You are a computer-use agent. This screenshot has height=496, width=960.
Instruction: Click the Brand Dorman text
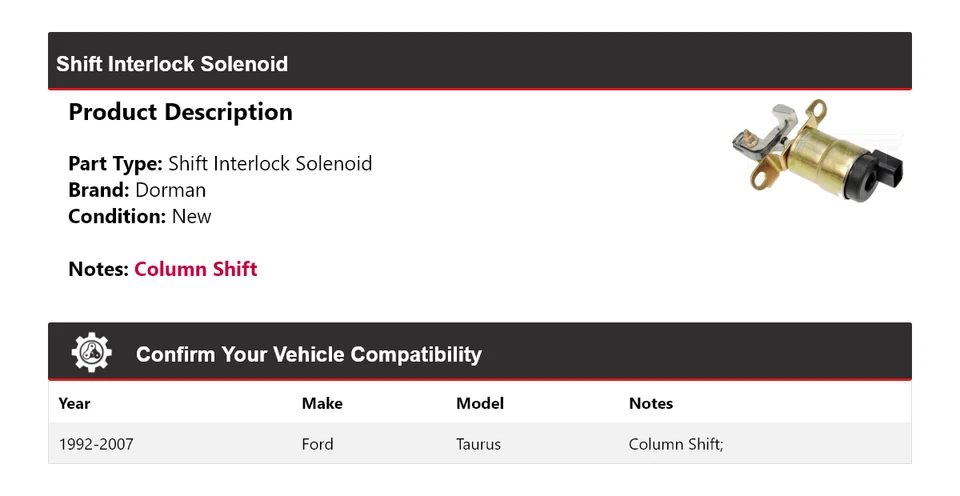click(170, 190)
